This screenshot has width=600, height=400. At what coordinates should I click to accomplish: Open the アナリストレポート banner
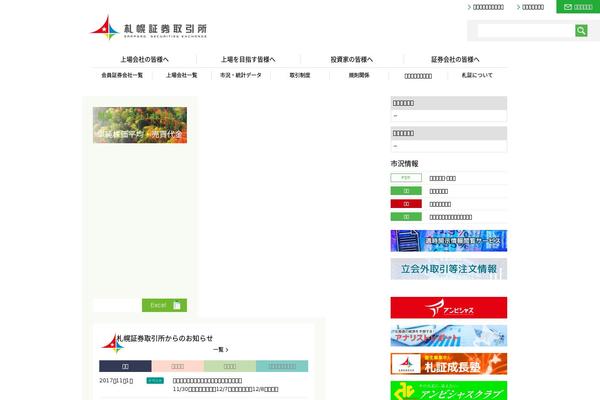click(449, 336)
